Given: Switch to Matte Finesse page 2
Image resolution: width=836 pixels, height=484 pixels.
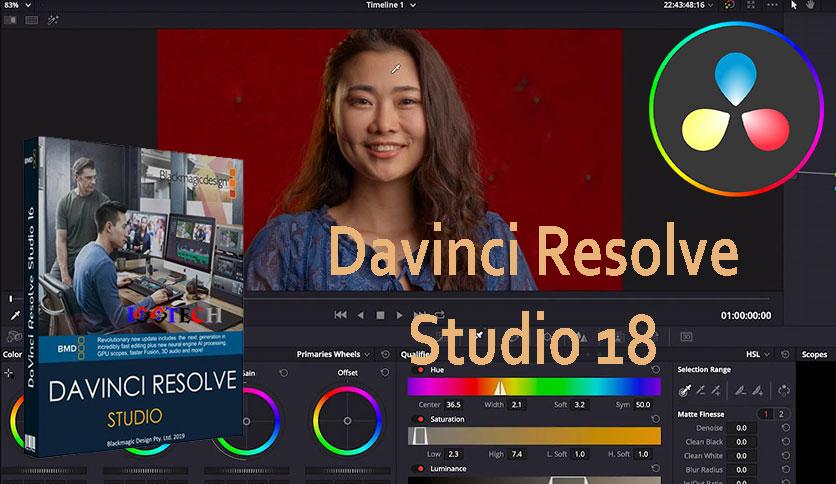Looking at the screenshot, I should coord(783,414).
